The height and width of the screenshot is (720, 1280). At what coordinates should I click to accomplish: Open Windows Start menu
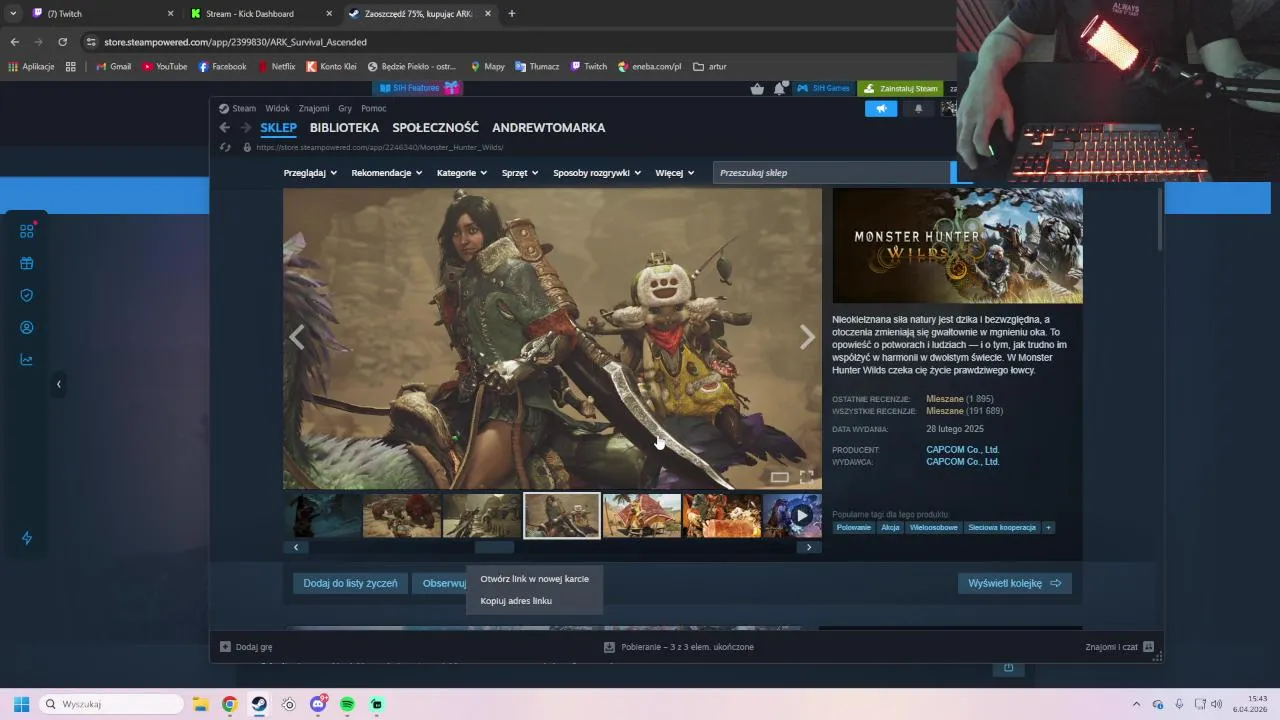[x=21, y=704]
